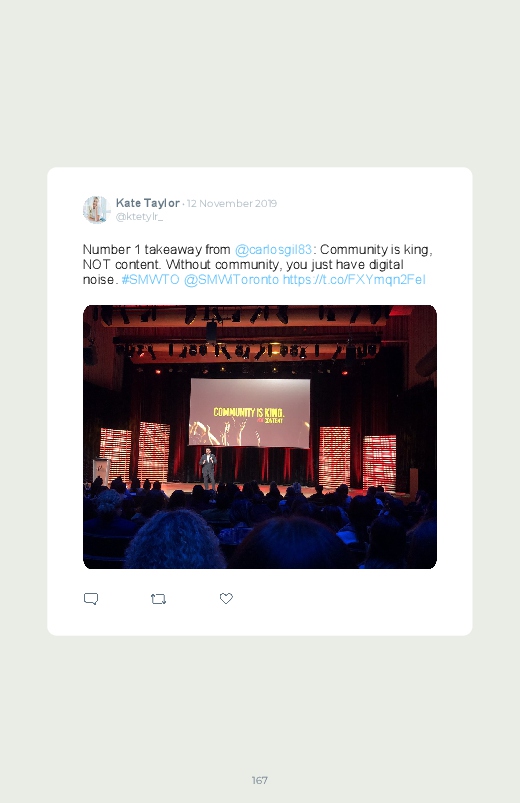520x803 pixels.
Task: Click the Community is King slide in photo
Action: (249, 413)
